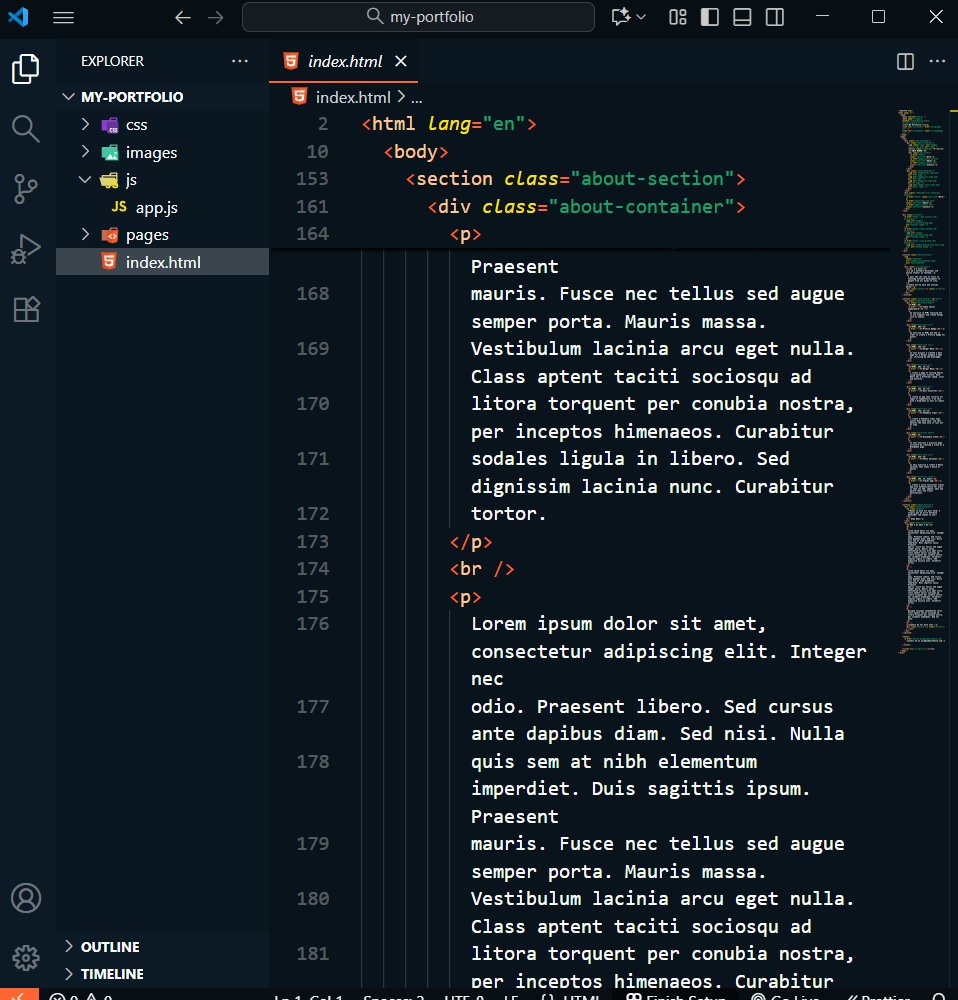Click the my-portfolio command center search box

tap(418, 17)
